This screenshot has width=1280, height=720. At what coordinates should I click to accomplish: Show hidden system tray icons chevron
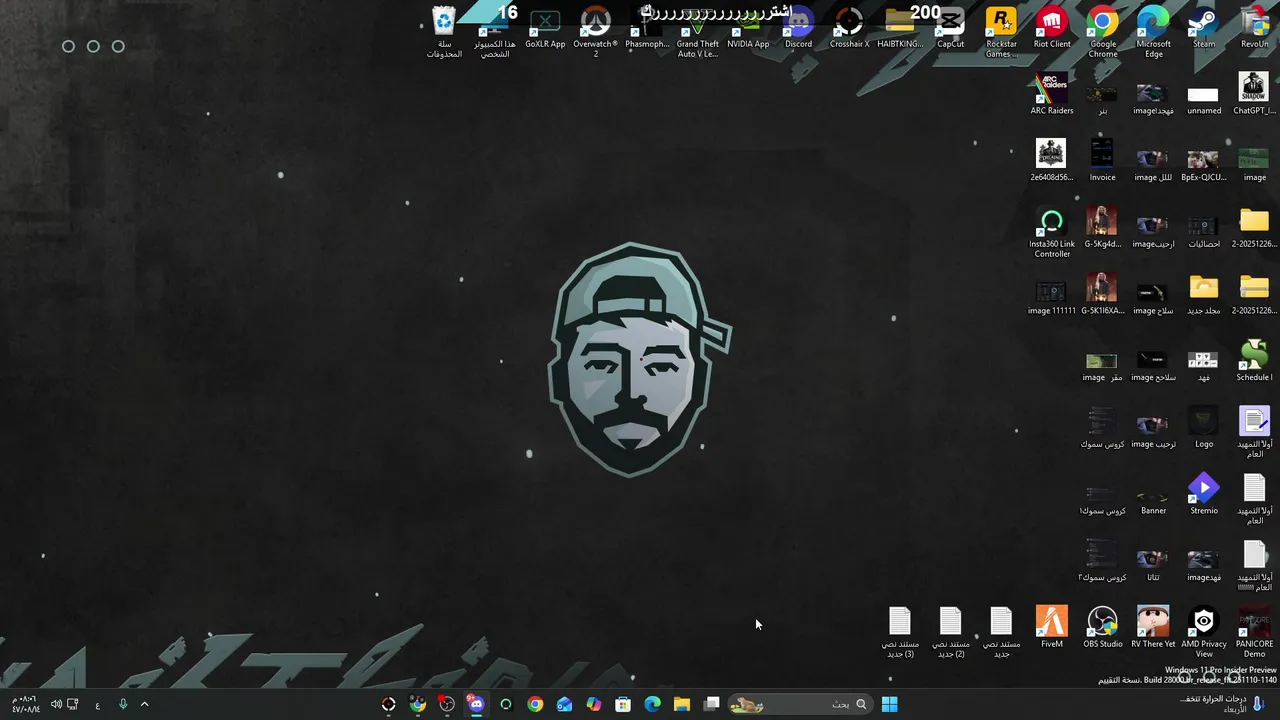click(144, 704)
